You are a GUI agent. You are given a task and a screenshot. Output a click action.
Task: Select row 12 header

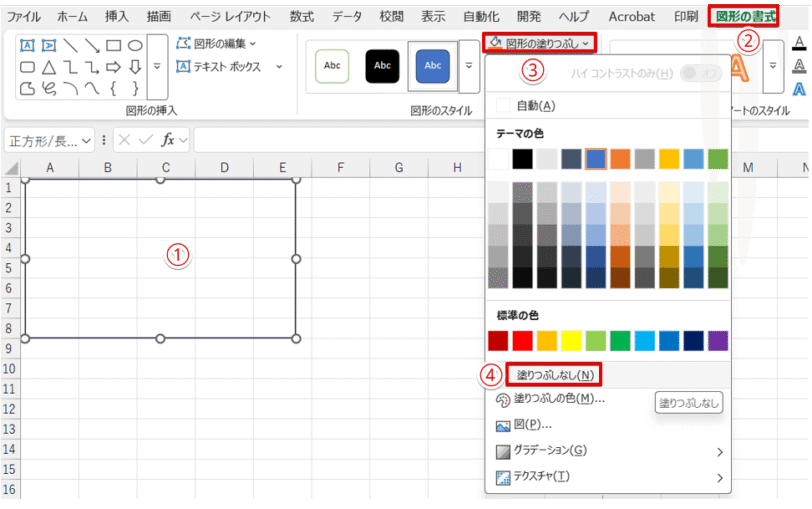point(9,409)
